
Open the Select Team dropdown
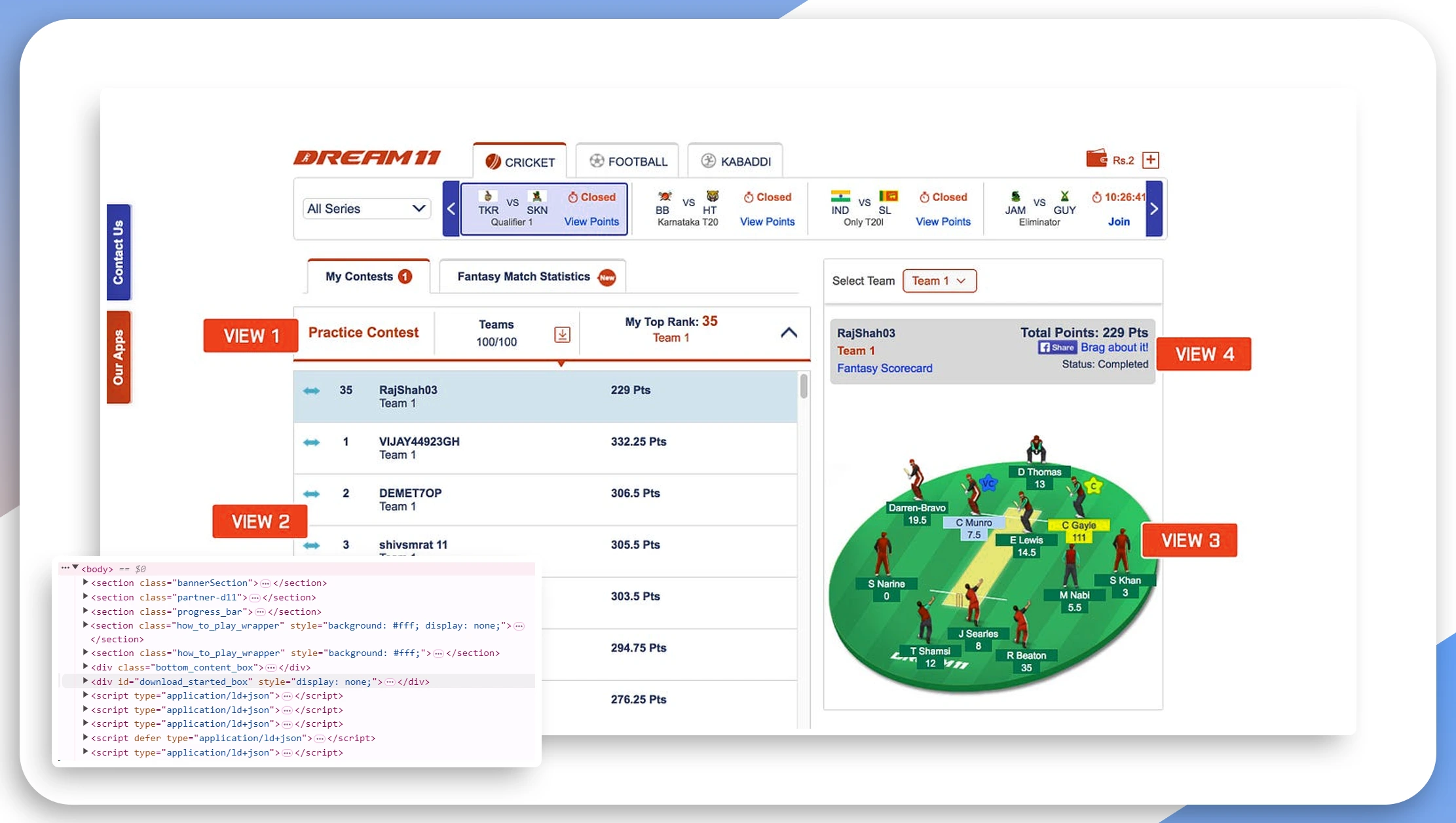pos(939,280)
